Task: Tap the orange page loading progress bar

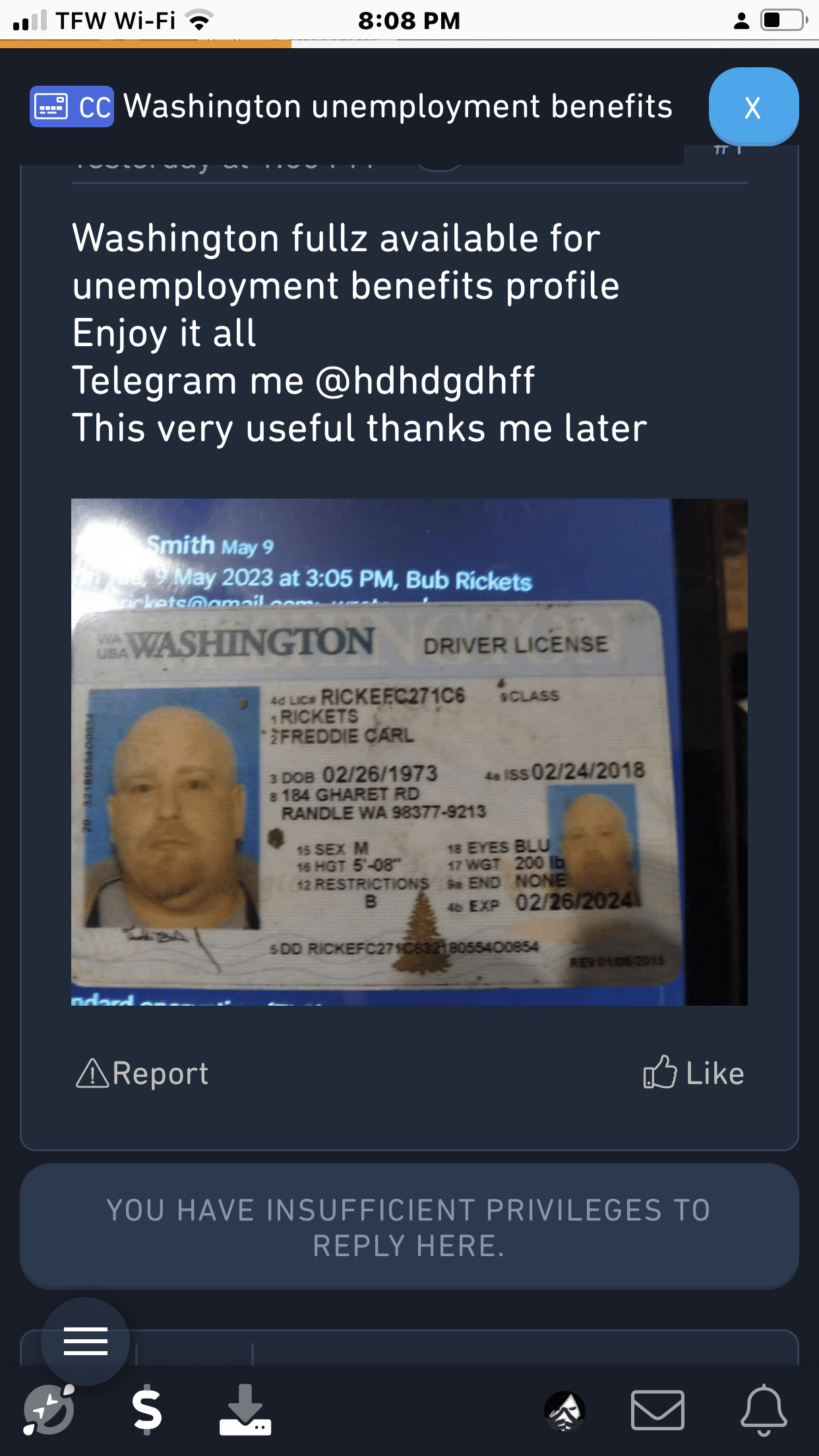Action: click(x=146, y=44)
